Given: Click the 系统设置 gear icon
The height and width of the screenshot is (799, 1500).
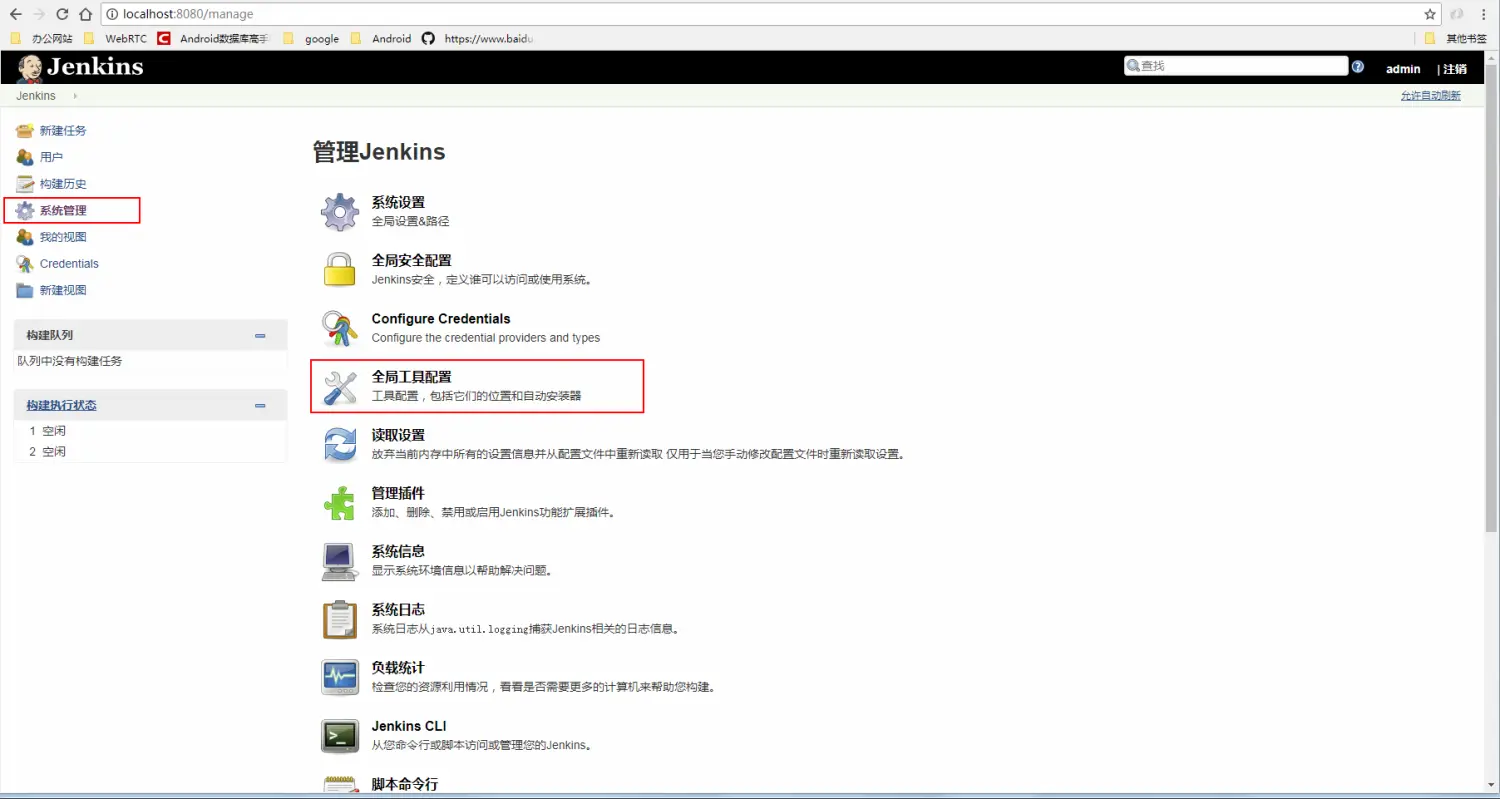Looking at the screenshot, I should [x=340, y=211].
